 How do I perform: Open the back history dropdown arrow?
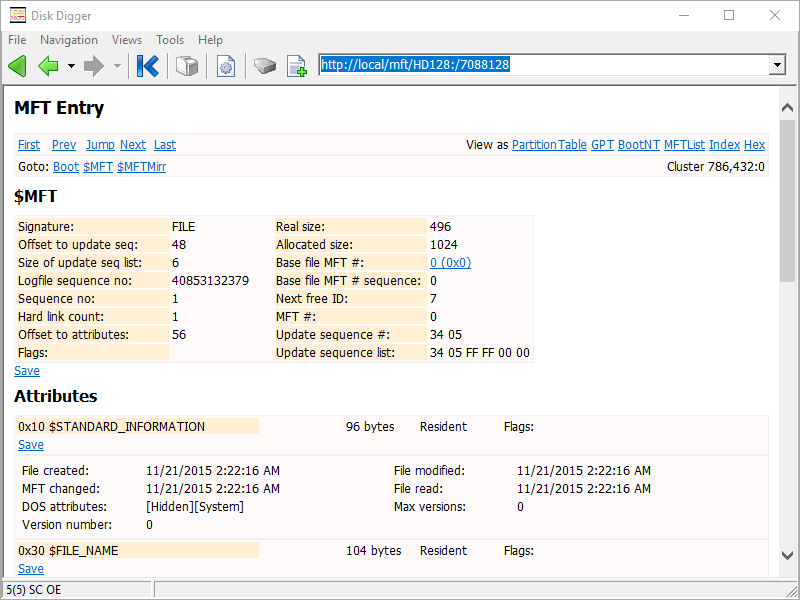[71, 67]
